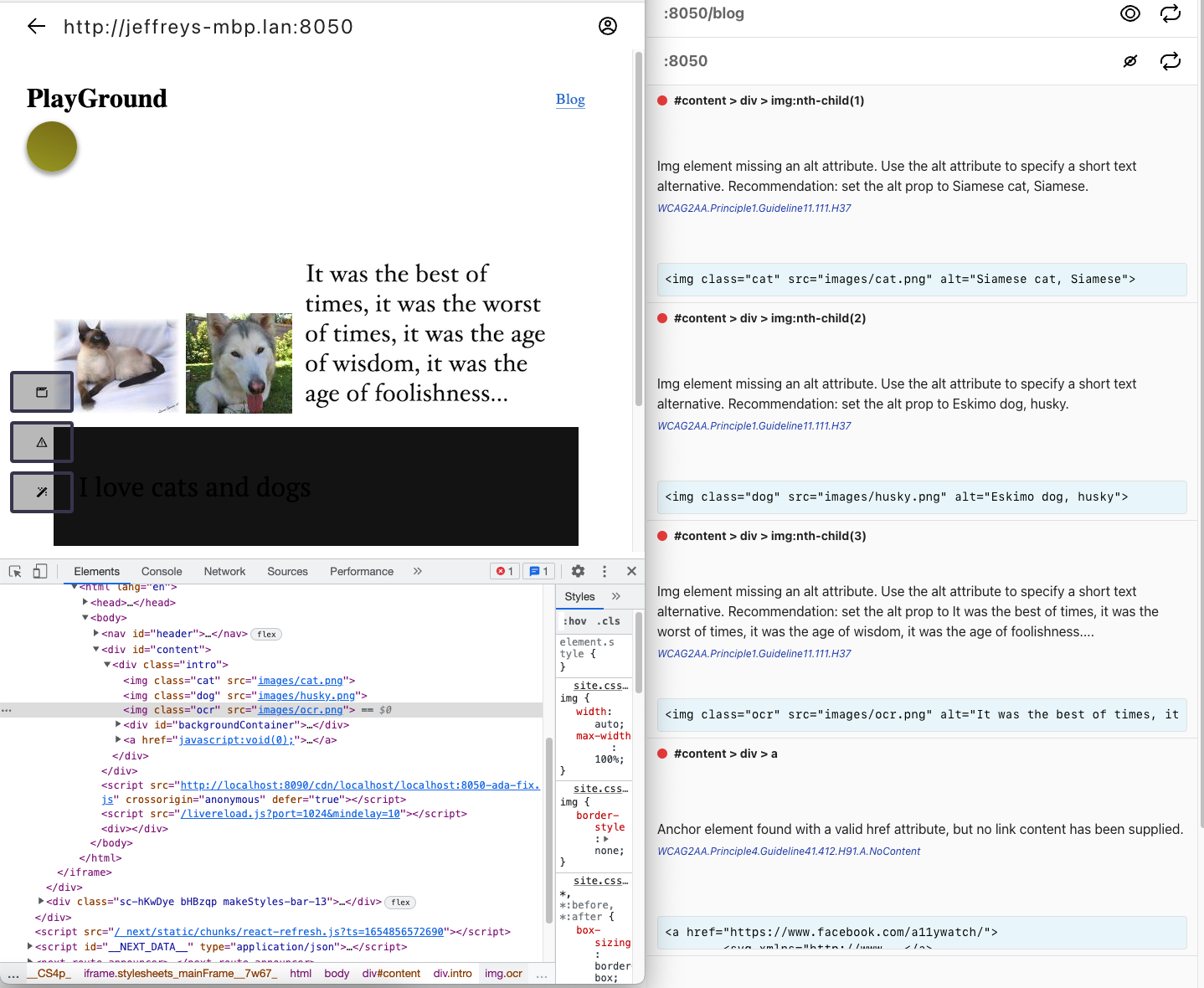Expand the backgroundContainer div node

click(x=118, y=724)
